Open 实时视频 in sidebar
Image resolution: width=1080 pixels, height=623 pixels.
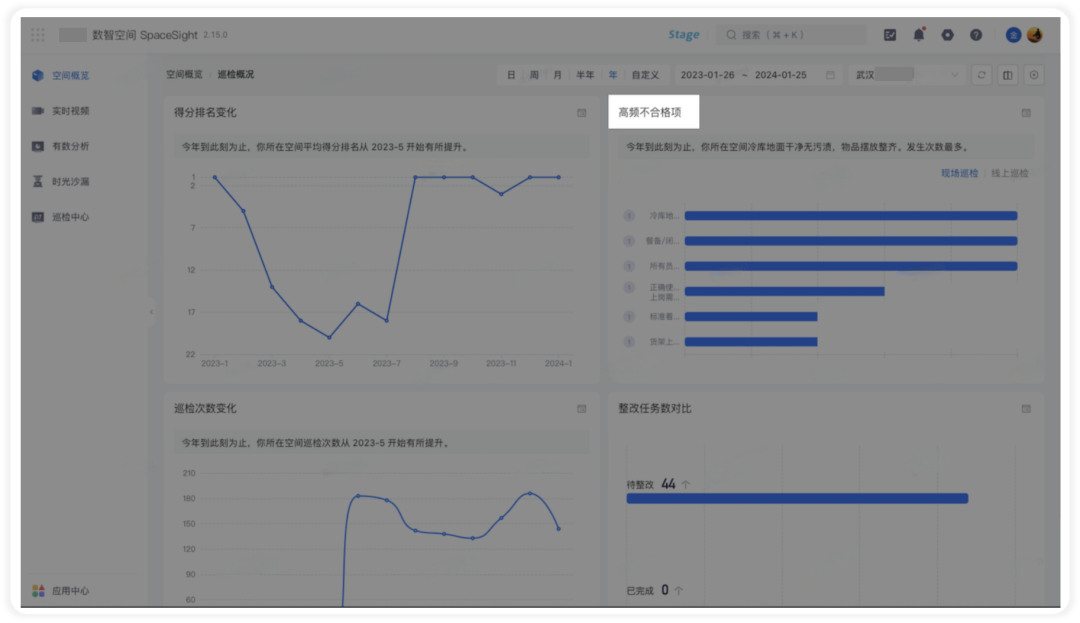70,111
